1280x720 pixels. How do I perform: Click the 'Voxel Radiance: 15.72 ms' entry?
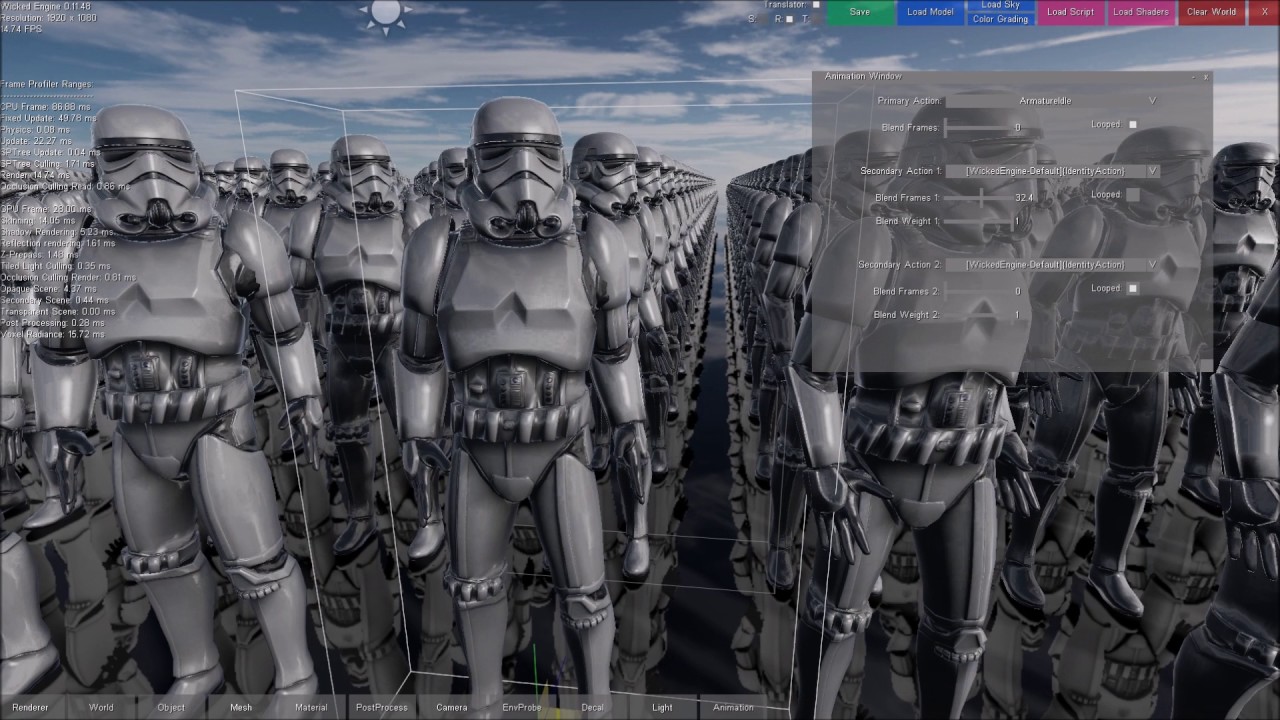[x=52, y=334]
